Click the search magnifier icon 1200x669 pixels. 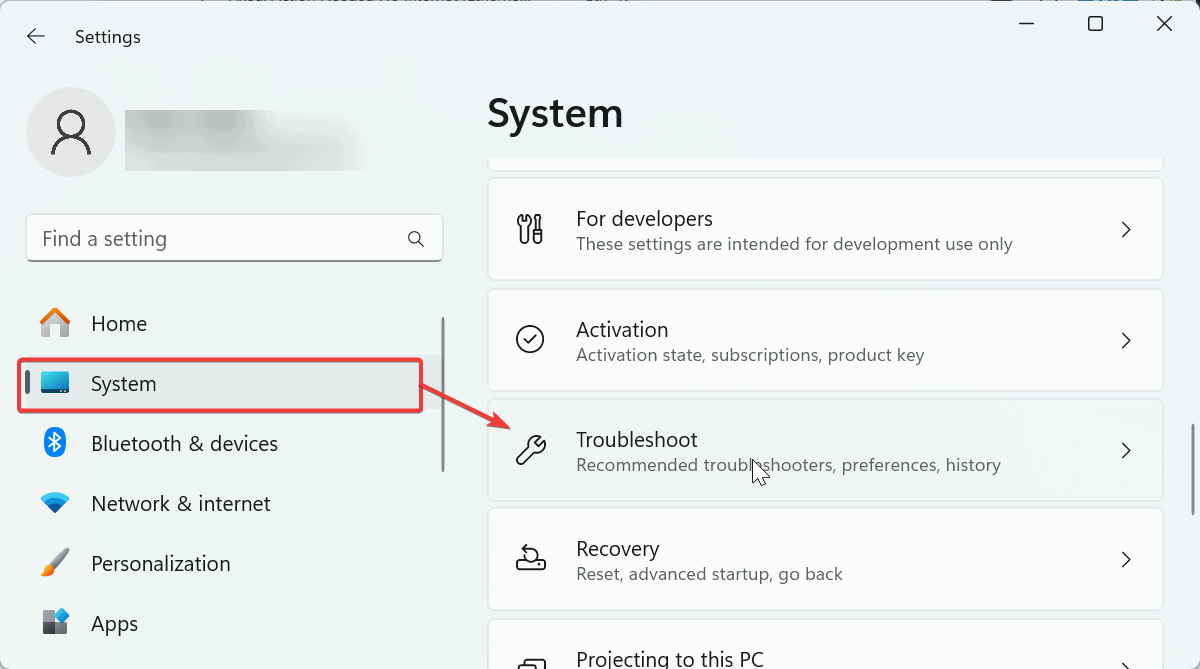click(416, 239)
